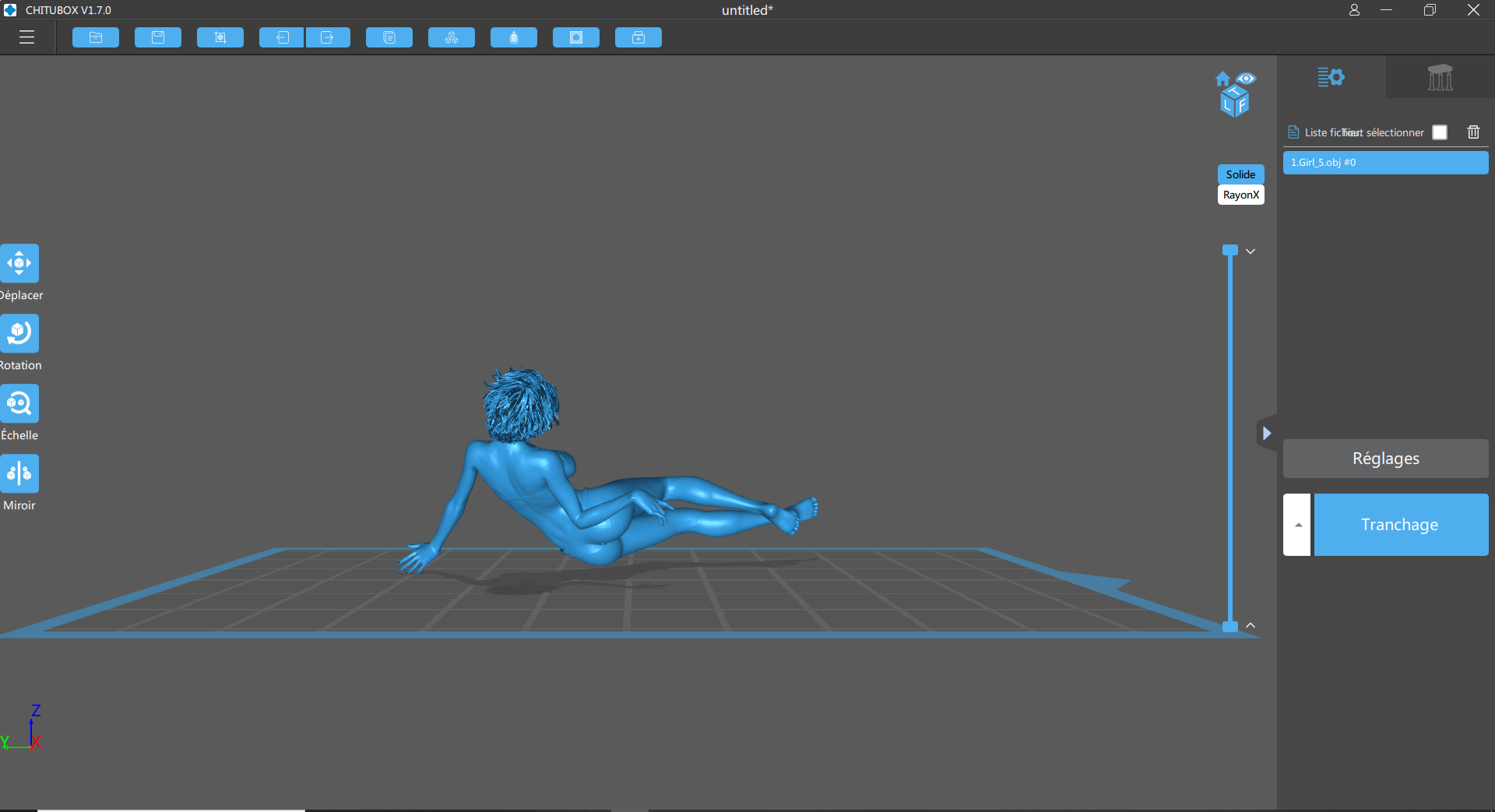Click the repair first-aid kit toolbar icon
This screenshot has height=812, width=1495.
pos(638,37)
